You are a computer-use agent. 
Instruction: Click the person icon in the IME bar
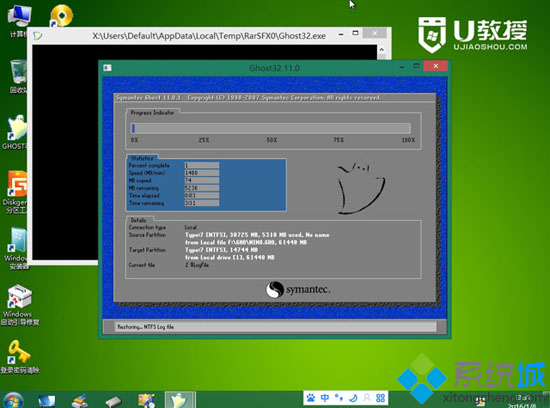tap(367, 398)
